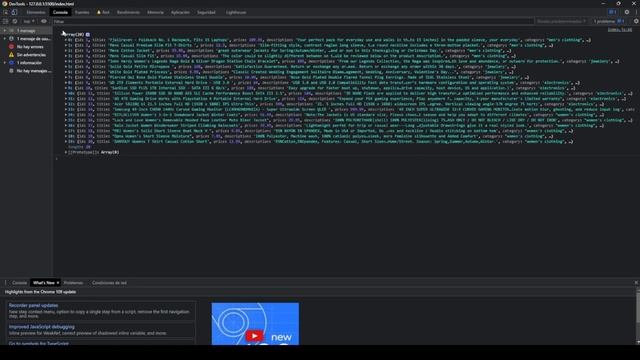Expand array item 2 Mens Cotton Jacket
Viewport: 640px width, 360px height.
pyautogui.click(x=66, y=51)
